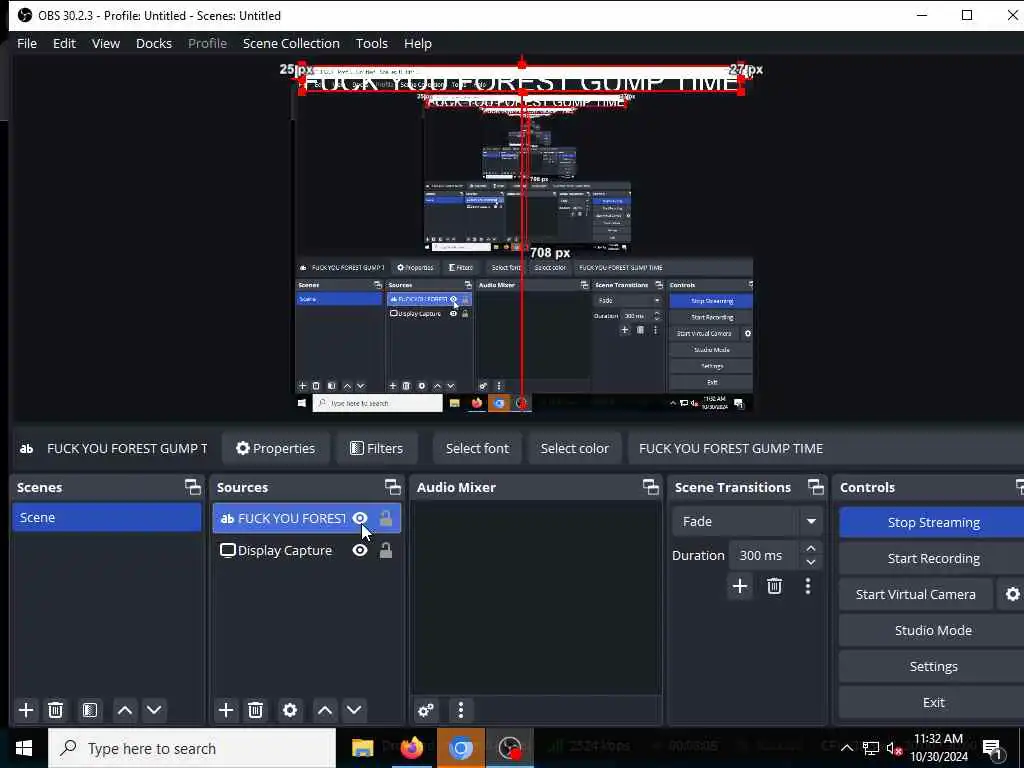
Task: Open the notification center icon
Action: 992,749
